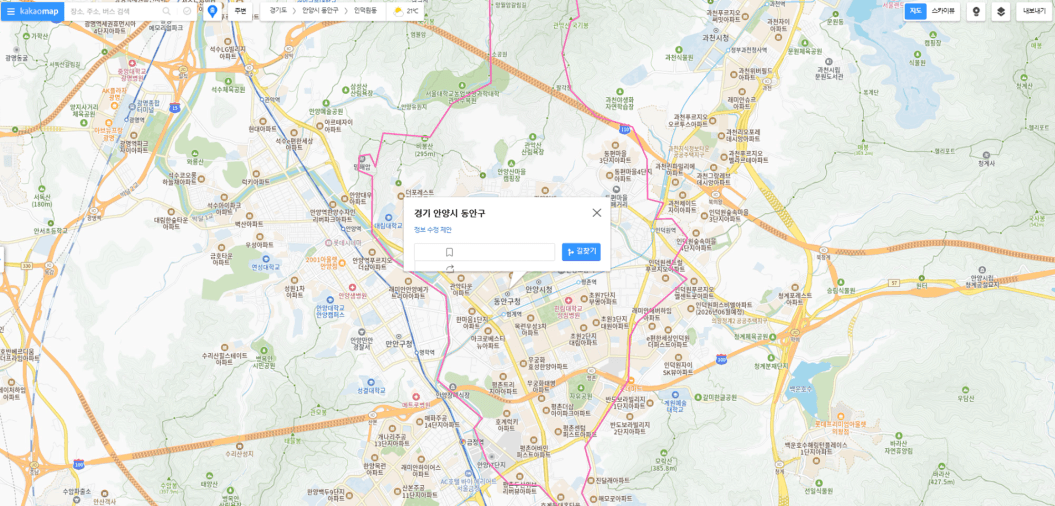Click the search magnifier icon
Screen dimensions: 1055x506
coord(167,11)
